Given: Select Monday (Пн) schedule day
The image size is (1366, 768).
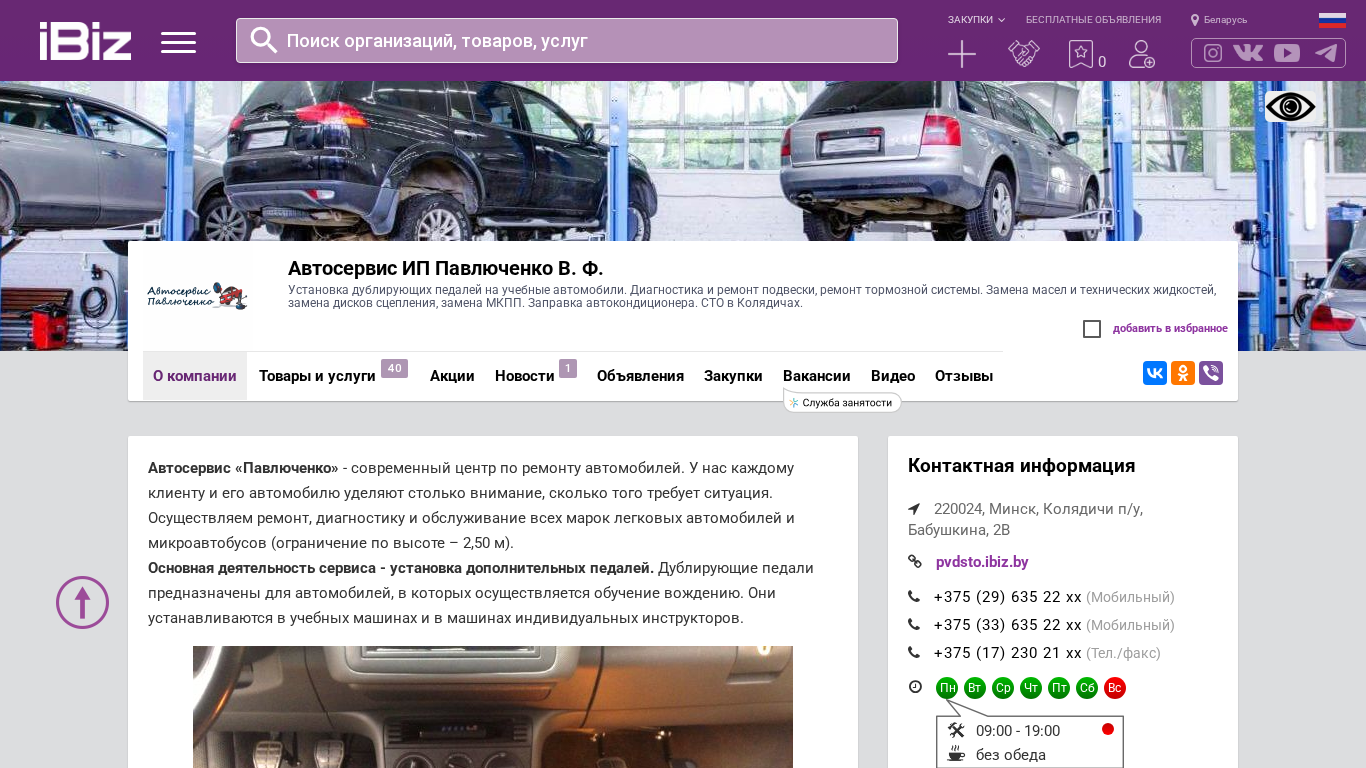Looking at the screenshot, I should click(x=947, y=688).
